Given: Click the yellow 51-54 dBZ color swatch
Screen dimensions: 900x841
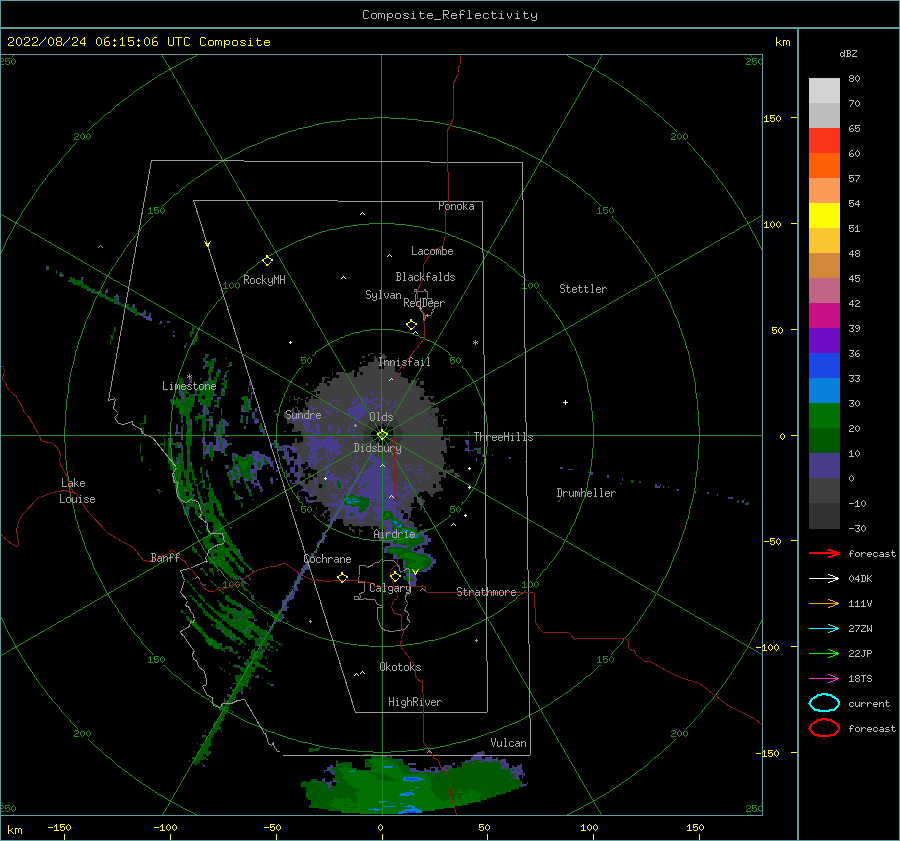Looking at the screenshot, I should pyautogui.click(x=824, y=216).
